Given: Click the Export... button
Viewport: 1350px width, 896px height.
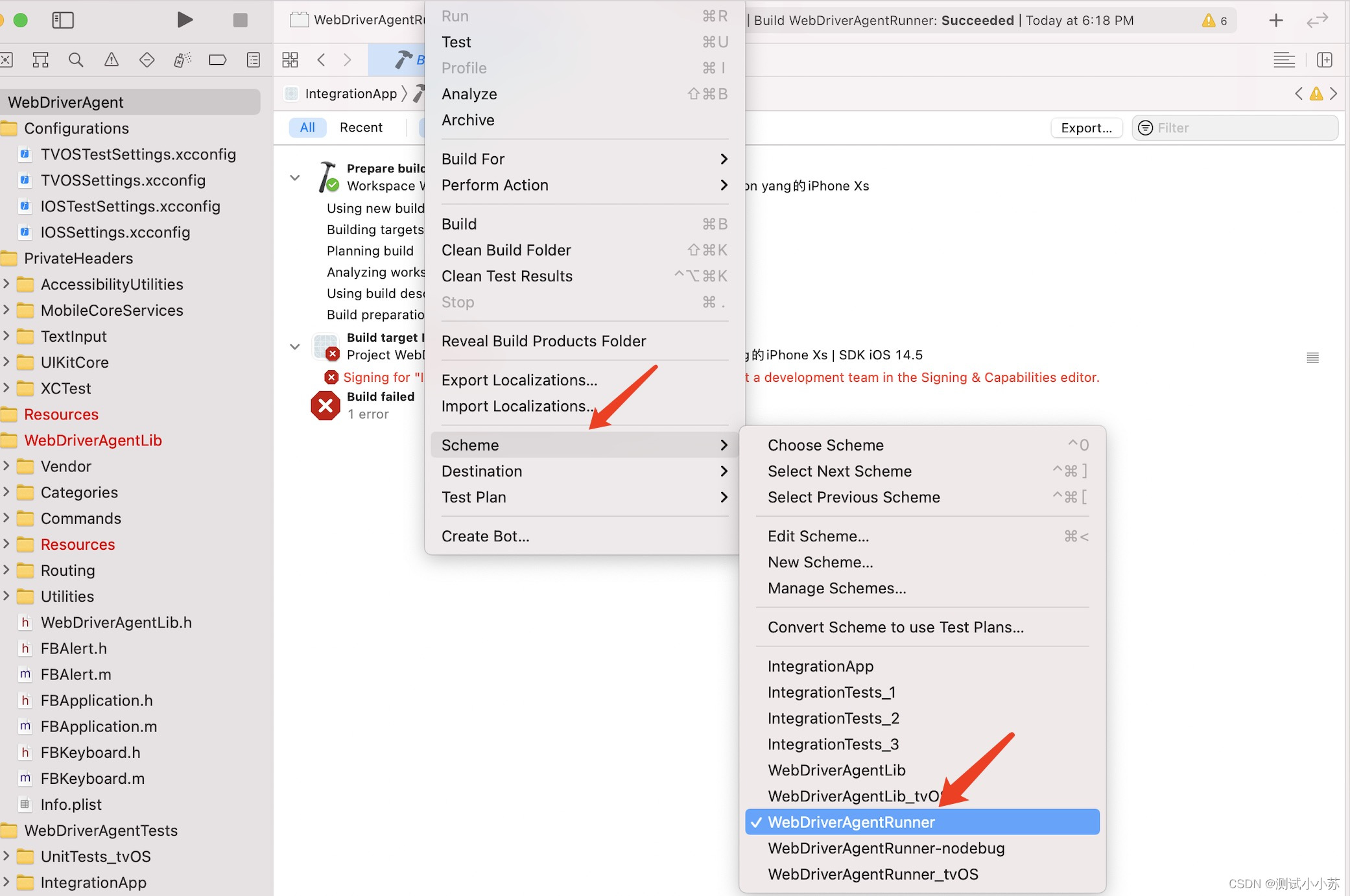Looking at the screenshot, I should (1086, 128).
